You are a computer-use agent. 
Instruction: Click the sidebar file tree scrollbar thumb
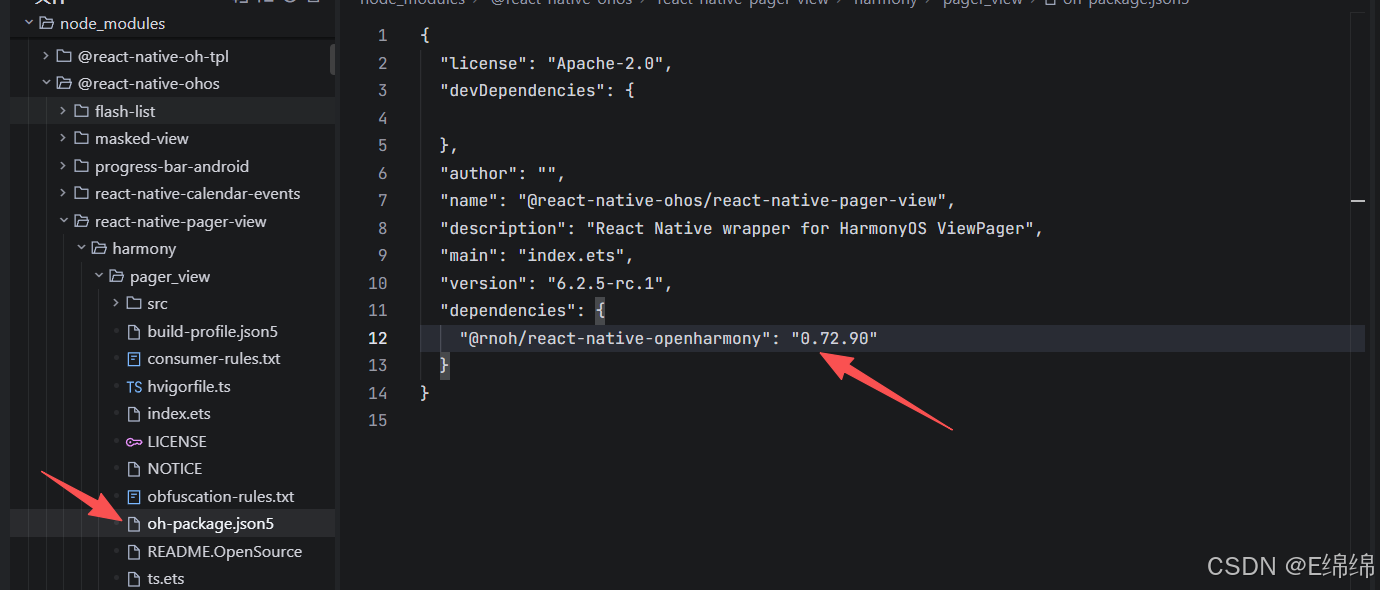[332, 58]
